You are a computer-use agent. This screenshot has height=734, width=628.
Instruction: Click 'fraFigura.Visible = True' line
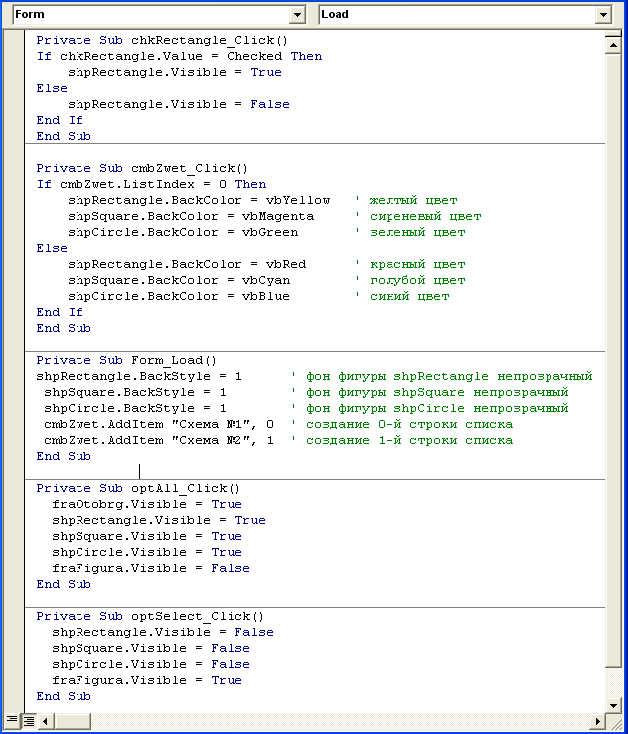click(147, 680)
